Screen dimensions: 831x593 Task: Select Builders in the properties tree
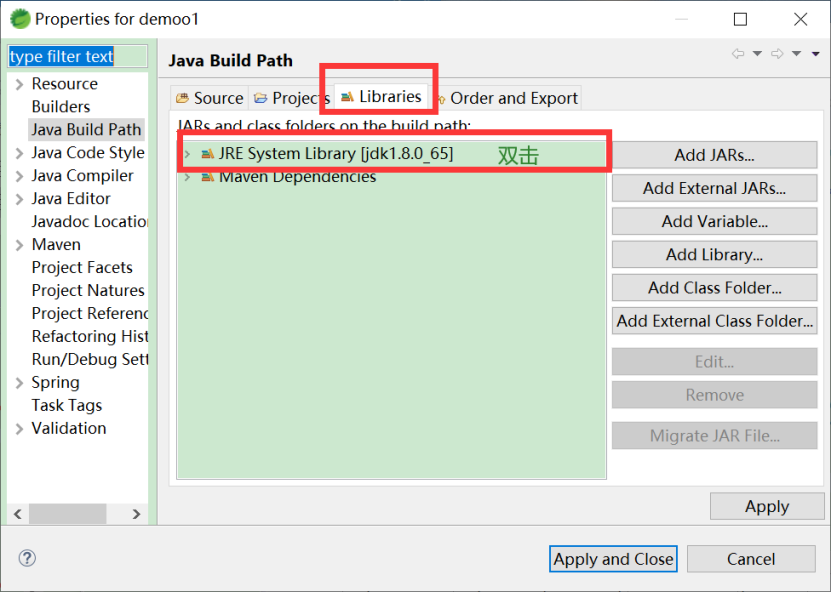61,107
